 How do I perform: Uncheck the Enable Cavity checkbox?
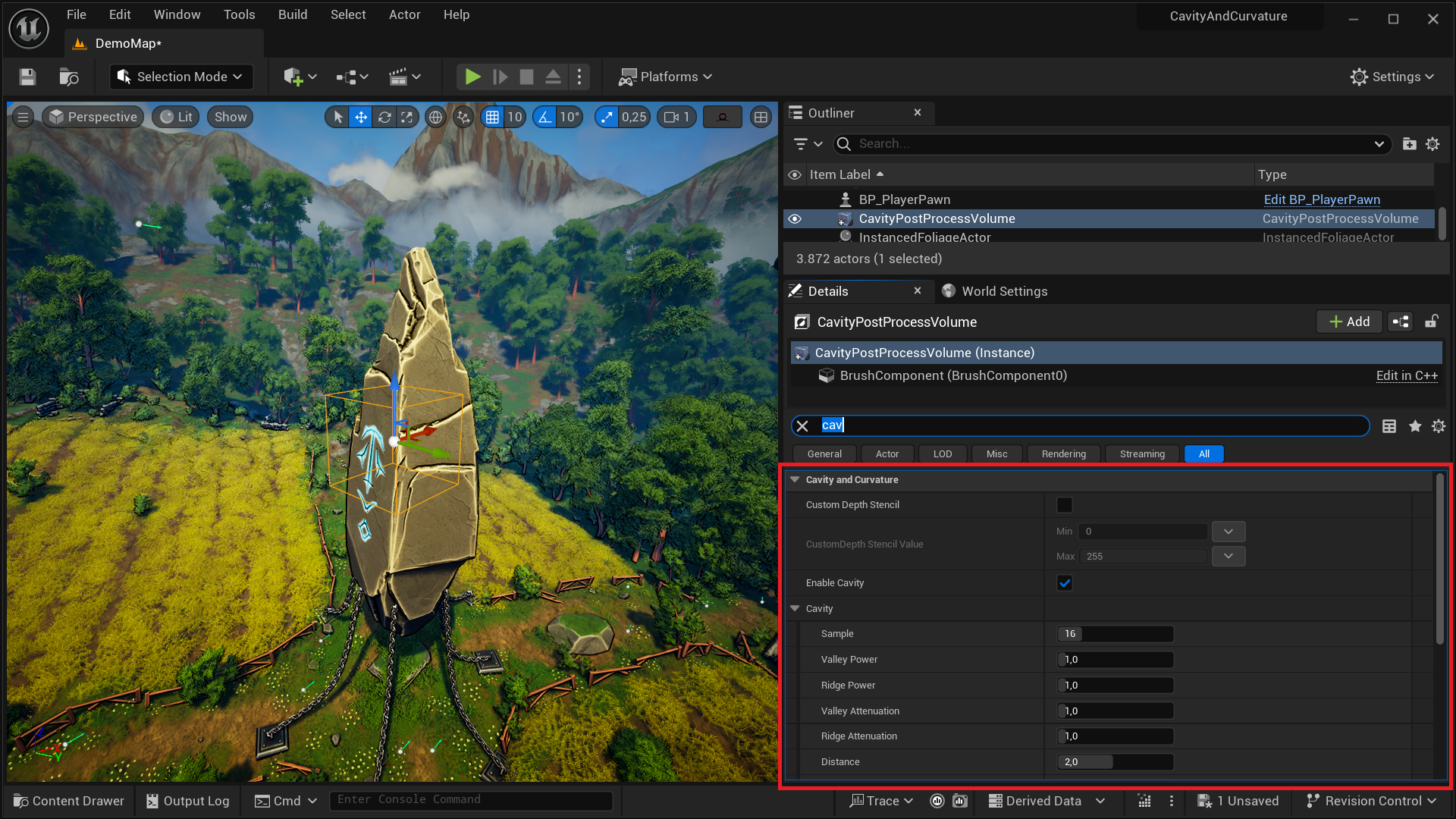(x=1065, y=583)
